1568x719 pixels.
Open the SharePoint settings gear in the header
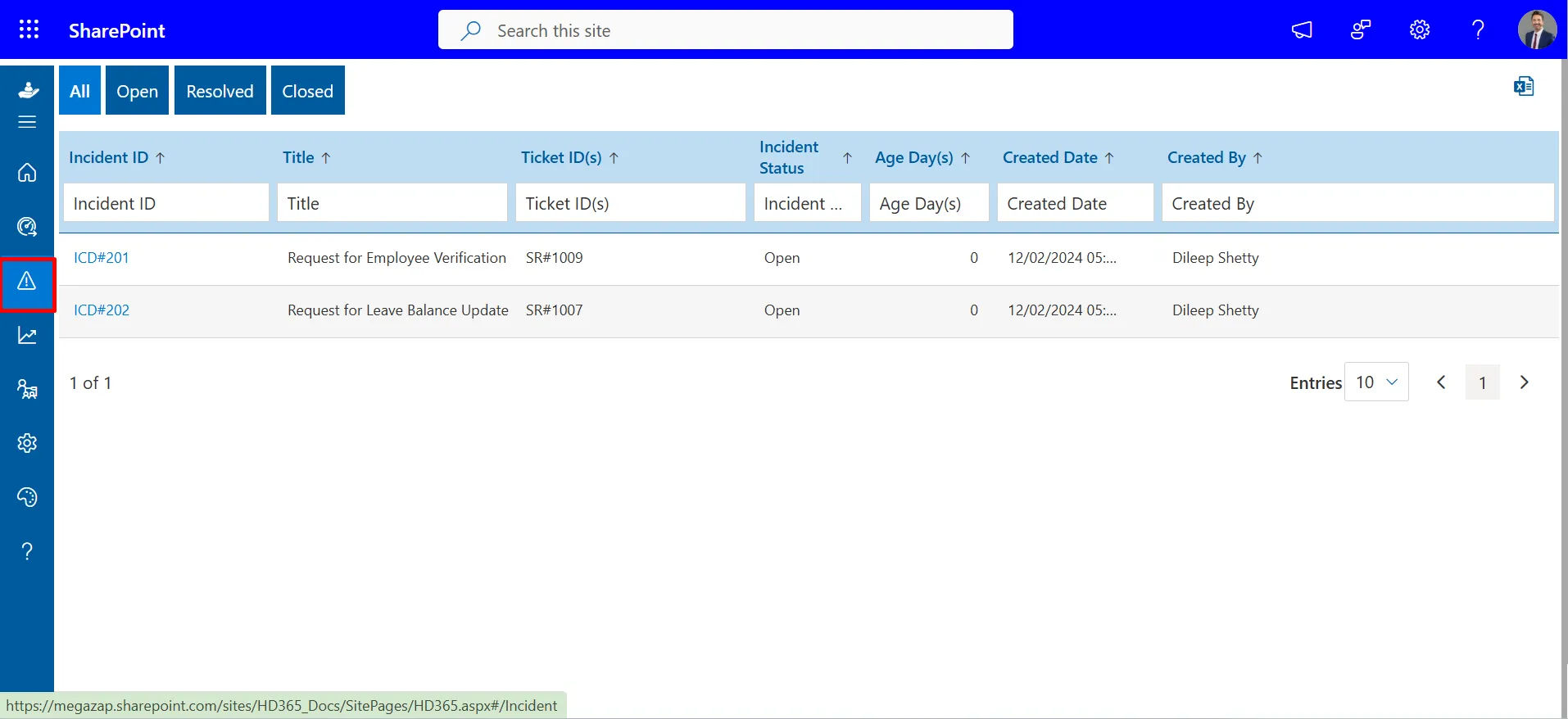tap(1420, 30)
